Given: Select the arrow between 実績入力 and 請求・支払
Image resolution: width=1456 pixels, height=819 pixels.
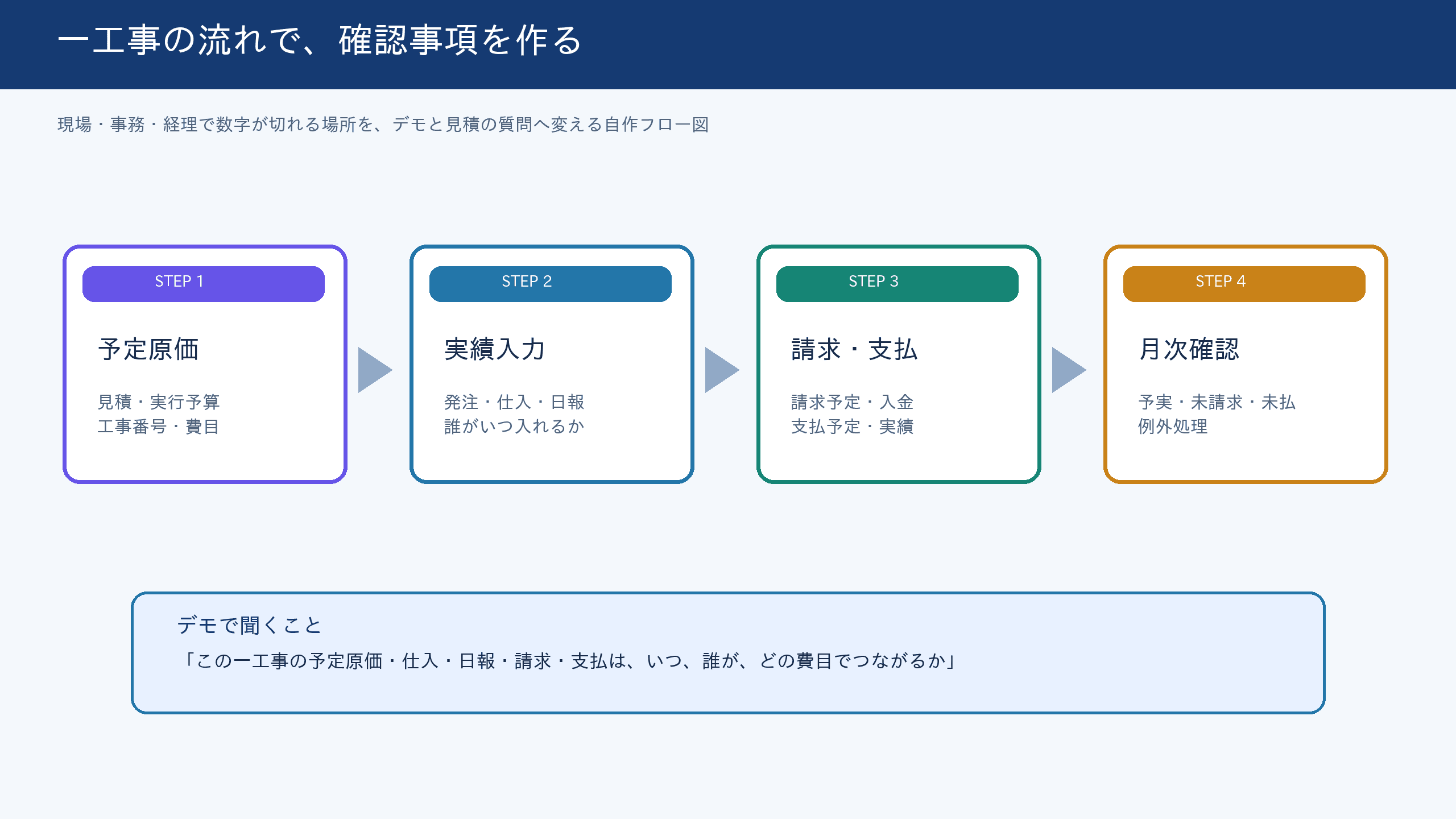Looking at the screenshot, I should click(722, 370).
